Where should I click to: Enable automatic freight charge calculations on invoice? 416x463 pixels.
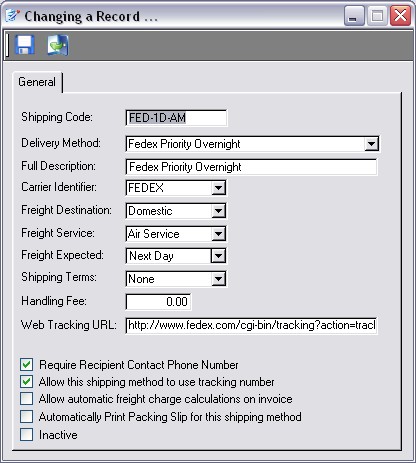27,399
